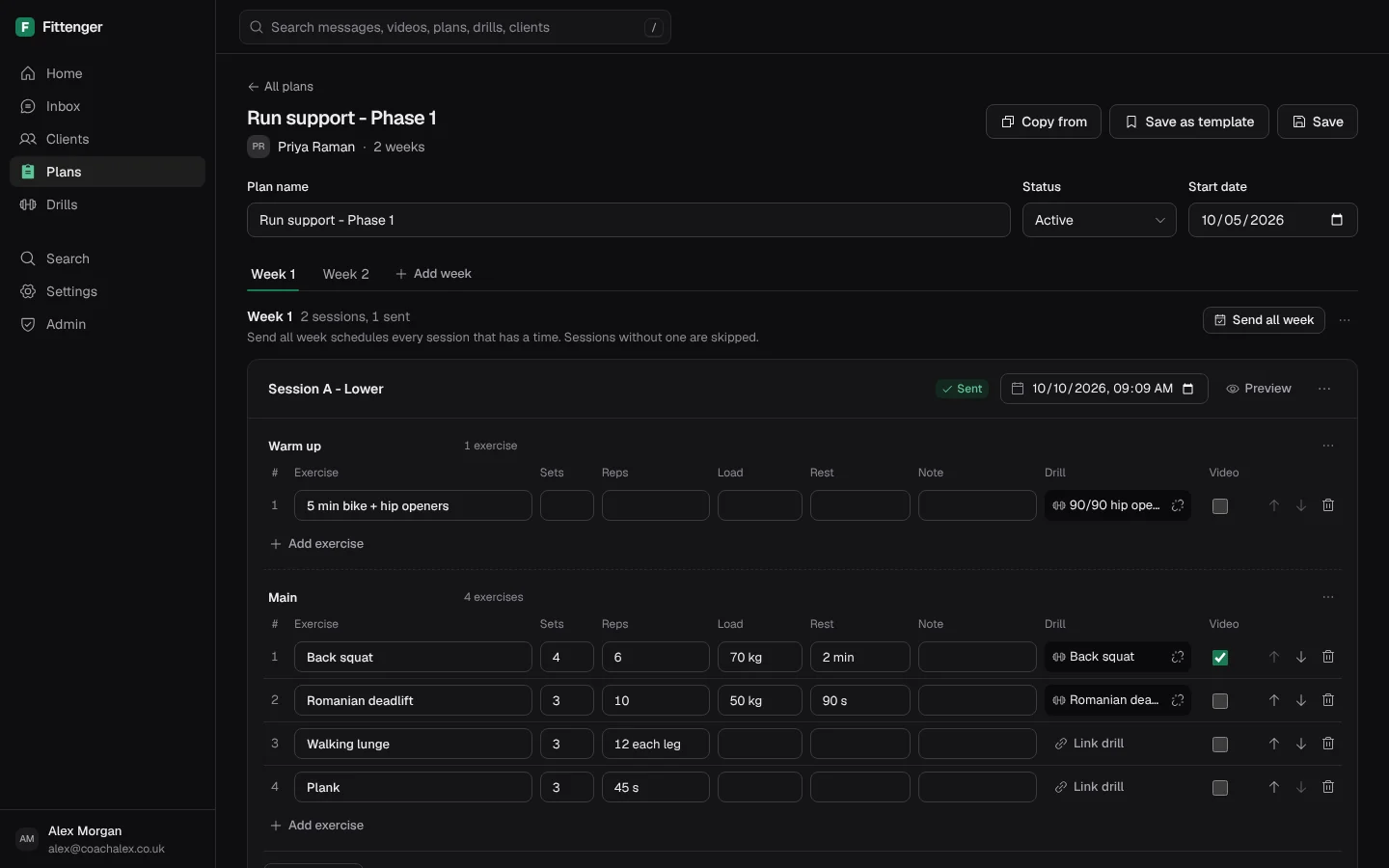Open Week 1 more options menu
This screenshot has width=1389, height=868.
point(1345,320)
